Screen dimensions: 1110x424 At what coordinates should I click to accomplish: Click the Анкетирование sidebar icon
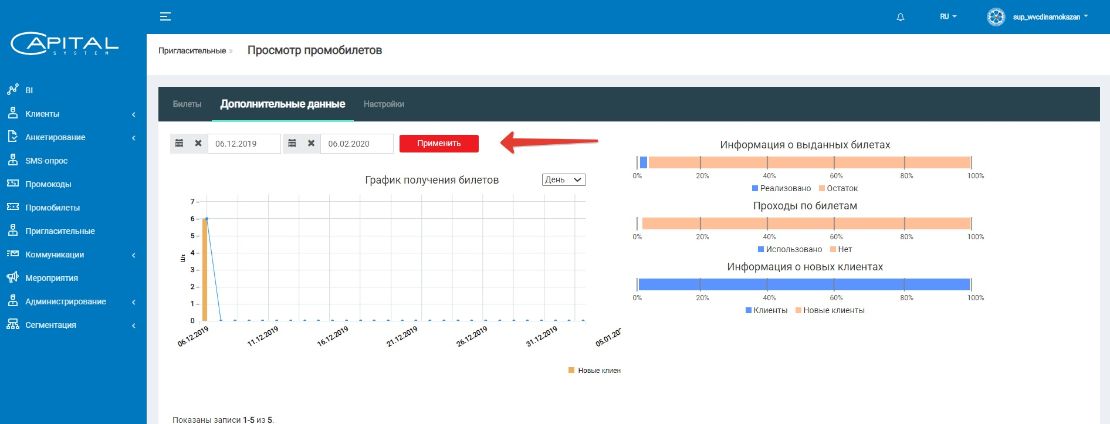click(x=12, y=137)
